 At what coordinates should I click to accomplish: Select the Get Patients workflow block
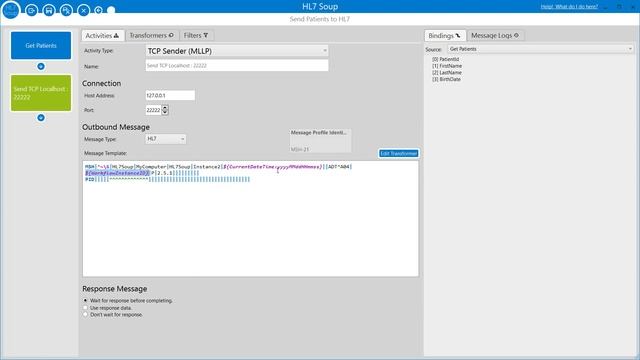click(41, 45)
